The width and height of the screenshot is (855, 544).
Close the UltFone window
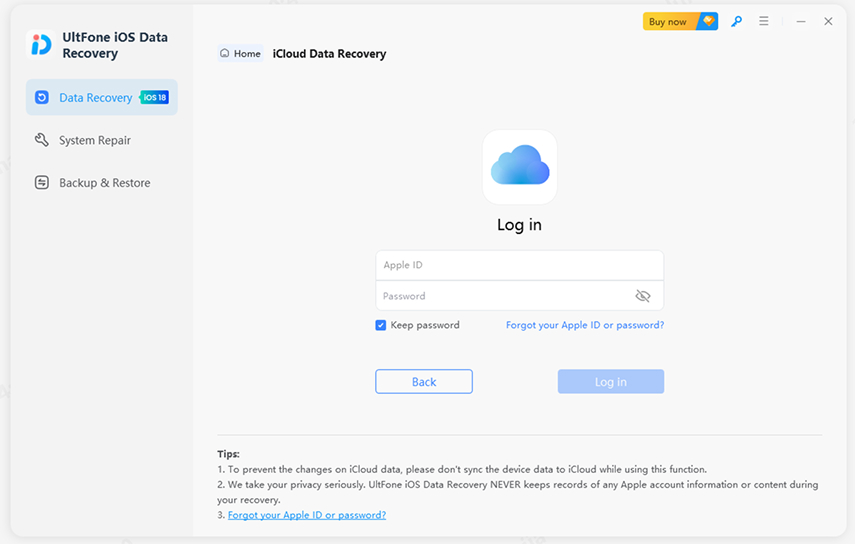828,21
